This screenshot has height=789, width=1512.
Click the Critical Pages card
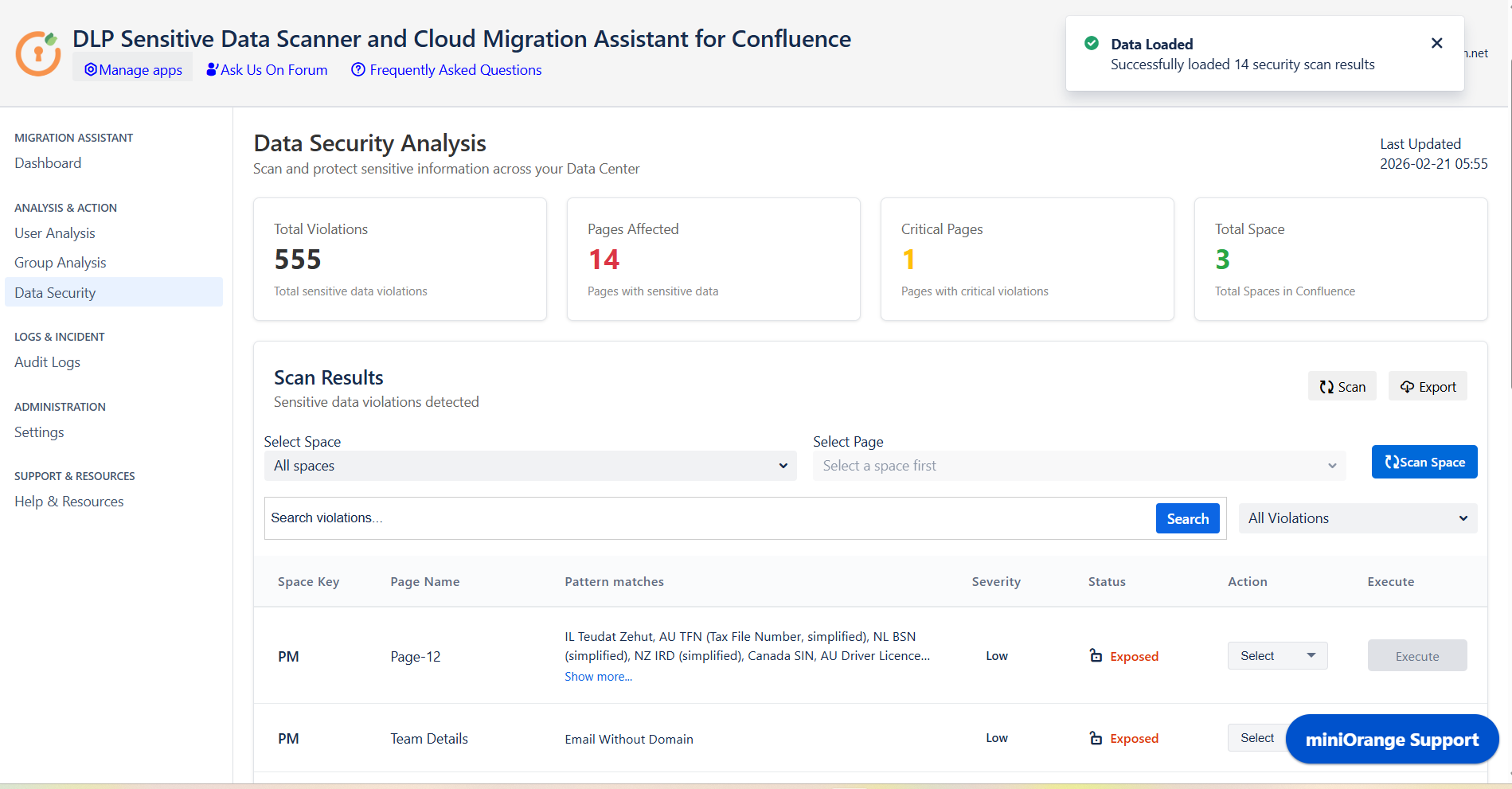pyautogui.click(x=1027, y=260)
